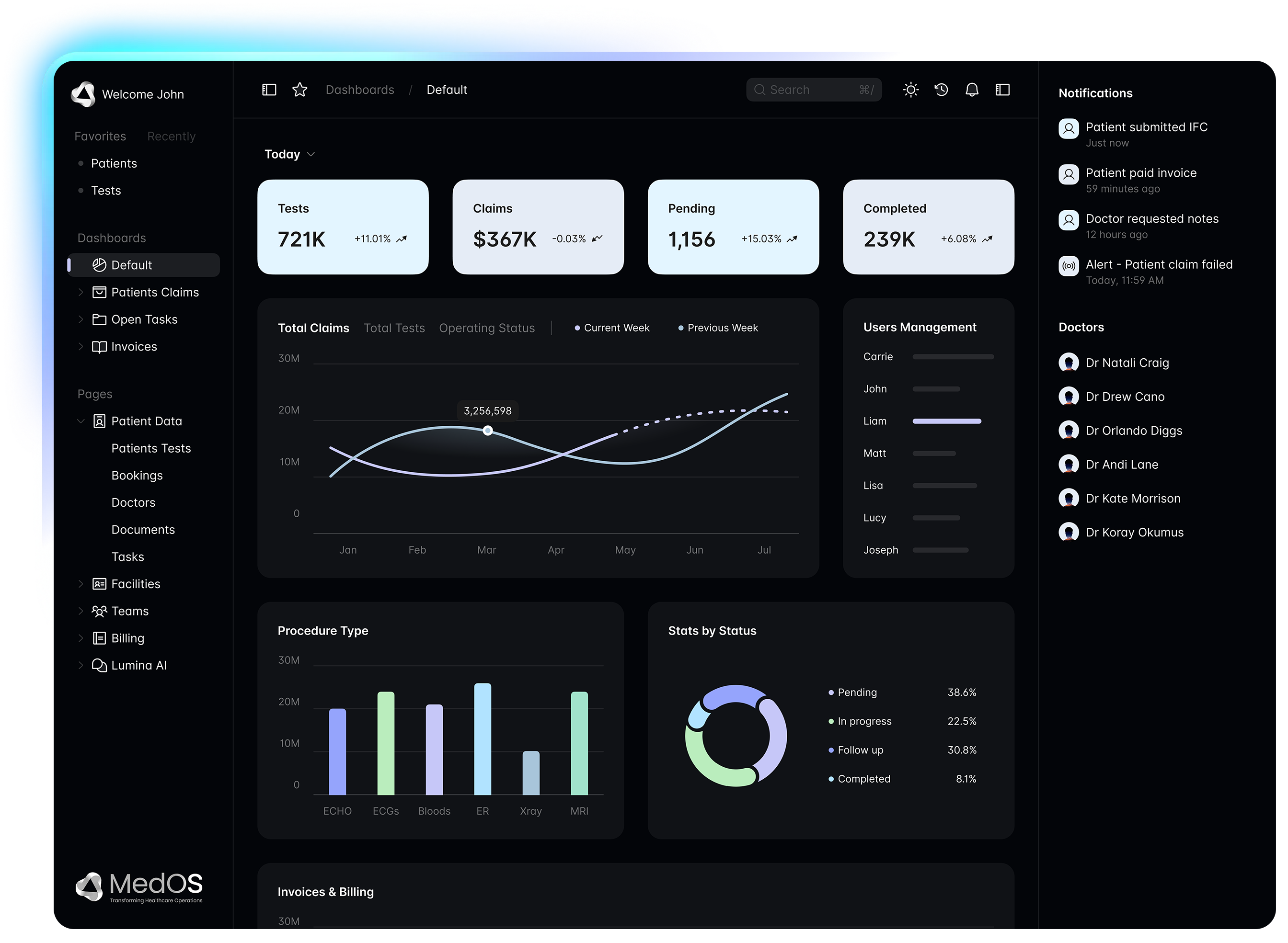The width and height of the screenshot is (1288, 943).
Task: Click into the Search field
Action: [x=813, y=90]
